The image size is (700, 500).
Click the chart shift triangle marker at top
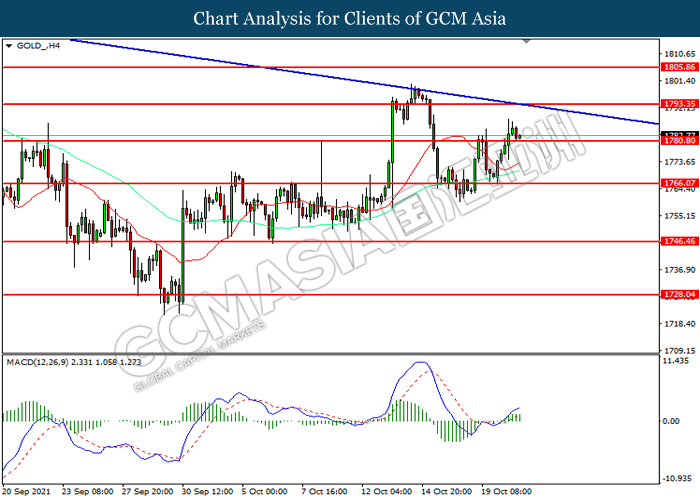coord(526,41)
